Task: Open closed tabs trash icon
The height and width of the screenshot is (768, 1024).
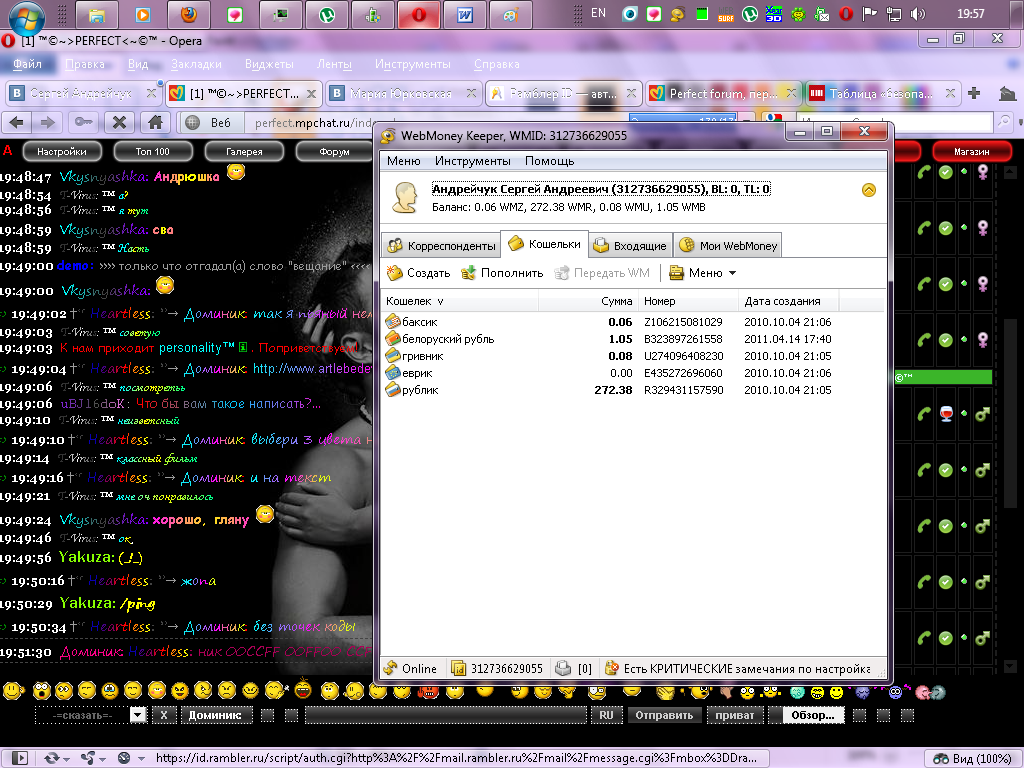Action: click(x=1006, y=93)
